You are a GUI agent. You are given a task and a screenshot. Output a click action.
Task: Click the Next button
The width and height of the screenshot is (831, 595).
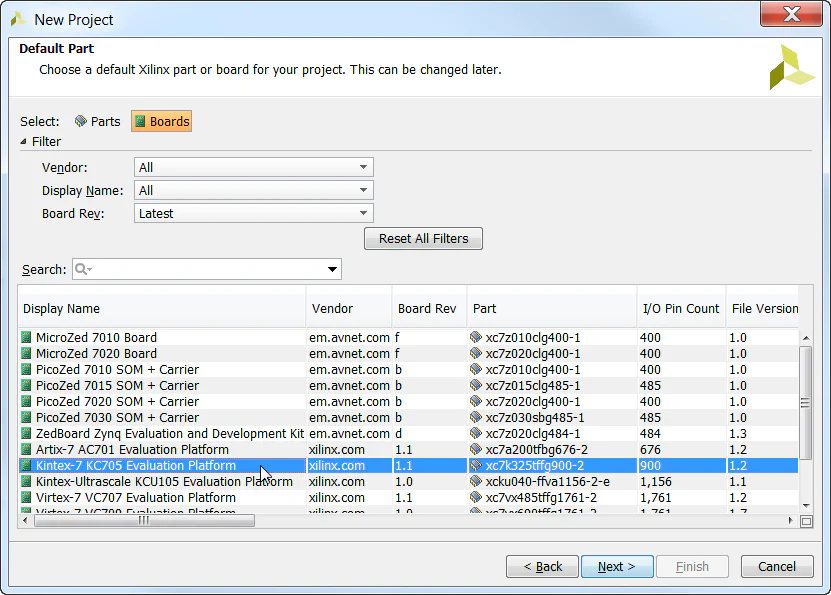[617, 566]
